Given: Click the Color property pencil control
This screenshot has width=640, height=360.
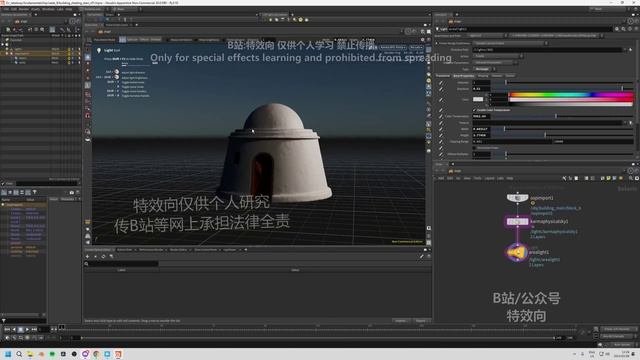Looking at the screenshot, I should click(x=441, y=99).
